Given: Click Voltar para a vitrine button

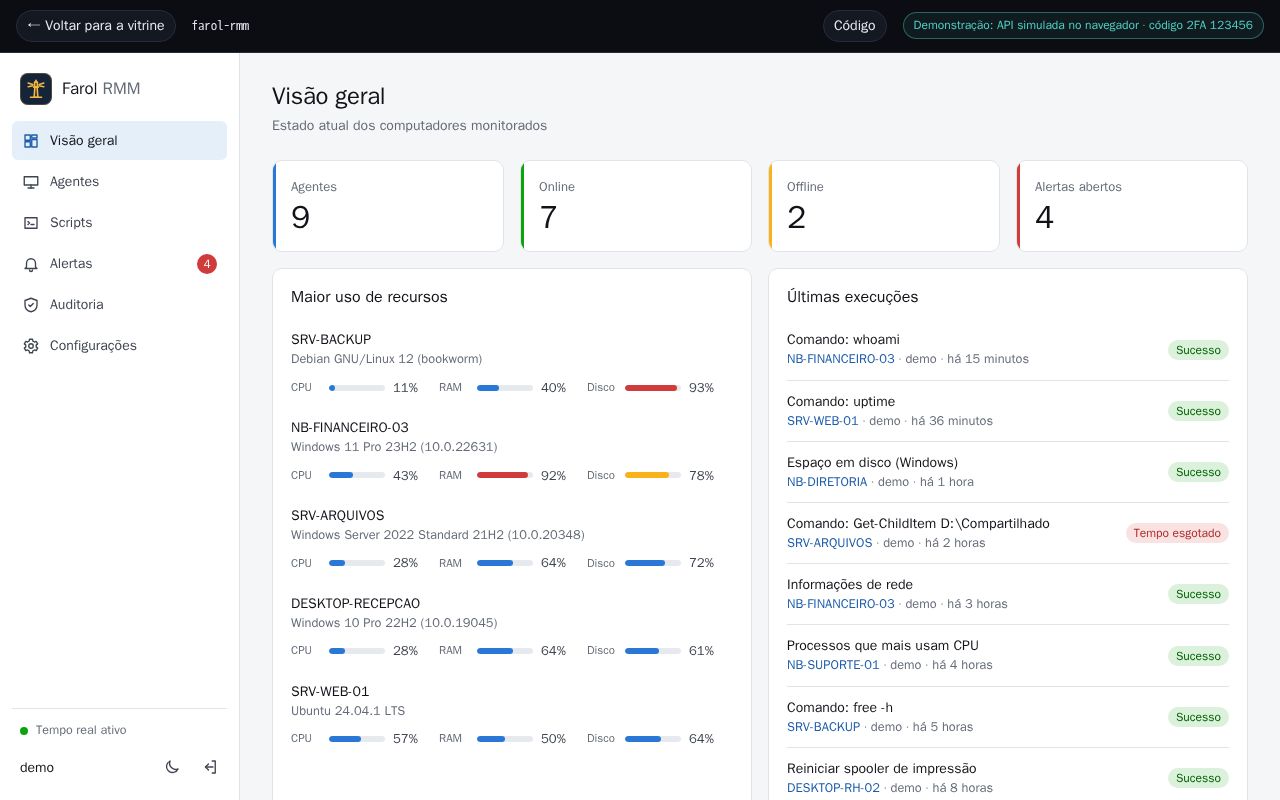Looking at the screenshot, I should 96,26.
